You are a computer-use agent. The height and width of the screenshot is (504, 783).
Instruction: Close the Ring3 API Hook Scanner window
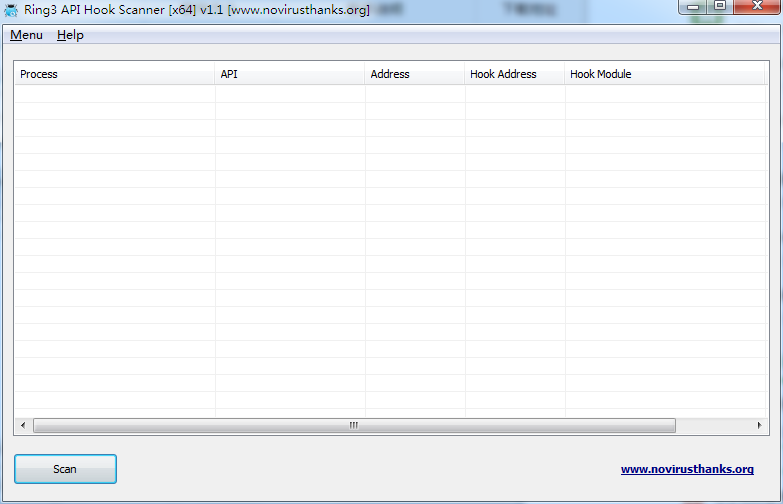pos(757,6)
